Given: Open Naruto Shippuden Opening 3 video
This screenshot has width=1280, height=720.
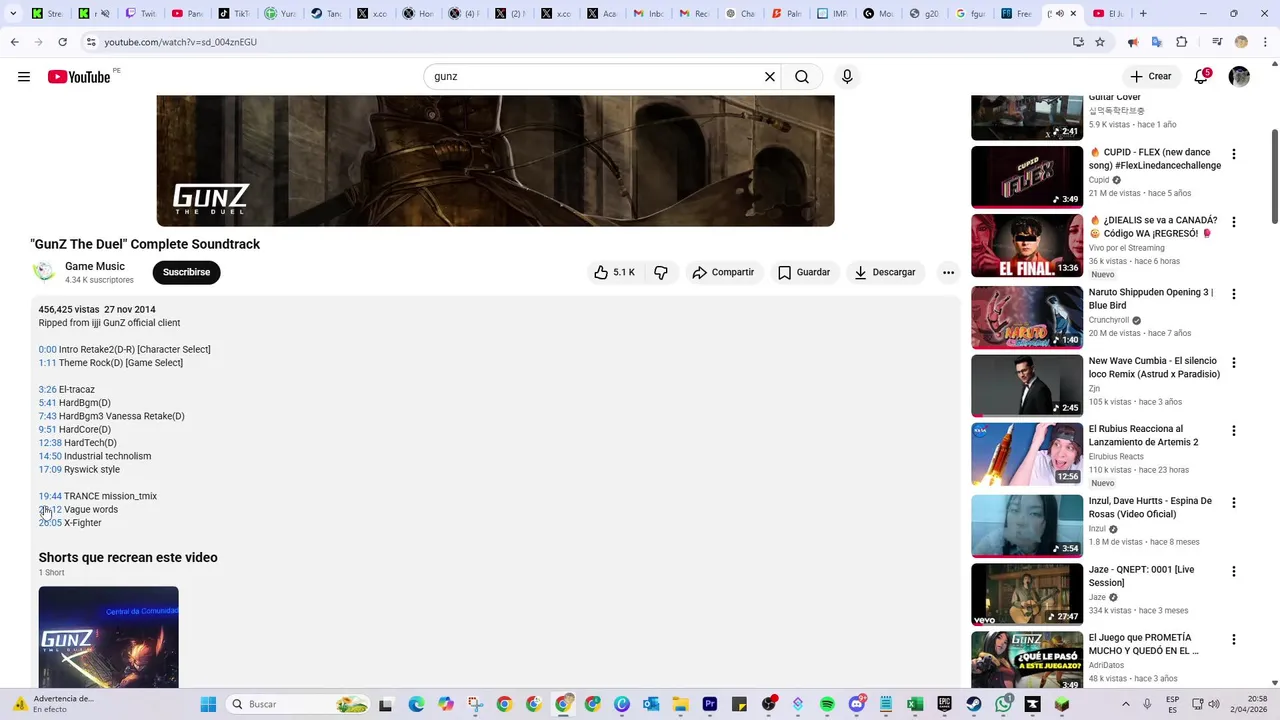Looking at the screenshot, I should coord(1027,318).
